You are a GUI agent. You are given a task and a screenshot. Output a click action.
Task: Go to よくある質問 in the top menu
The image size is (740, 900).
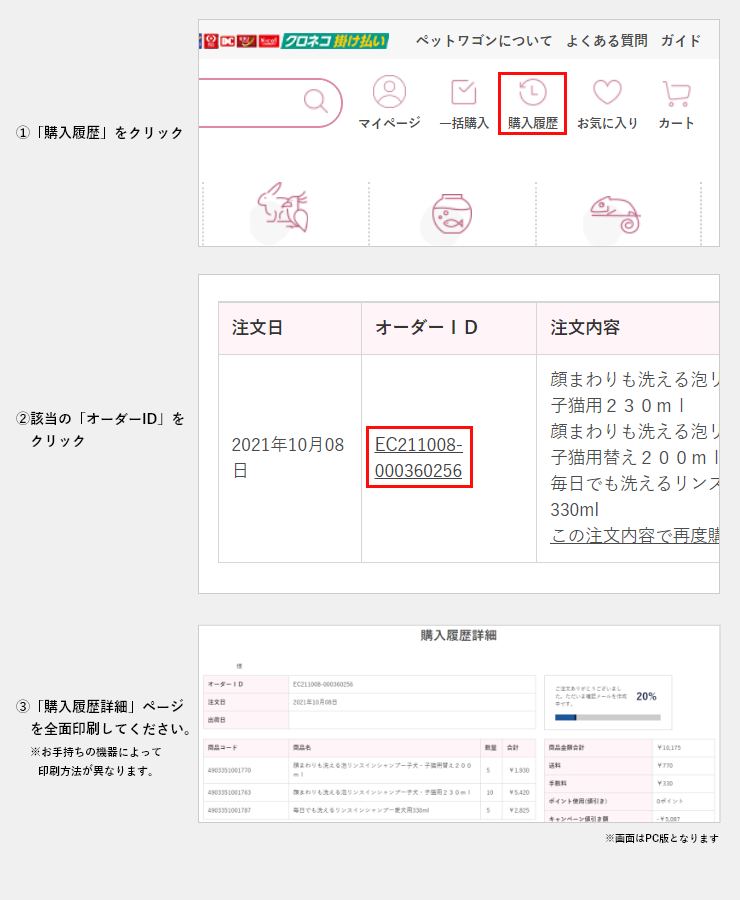click(x=606, y=41)
